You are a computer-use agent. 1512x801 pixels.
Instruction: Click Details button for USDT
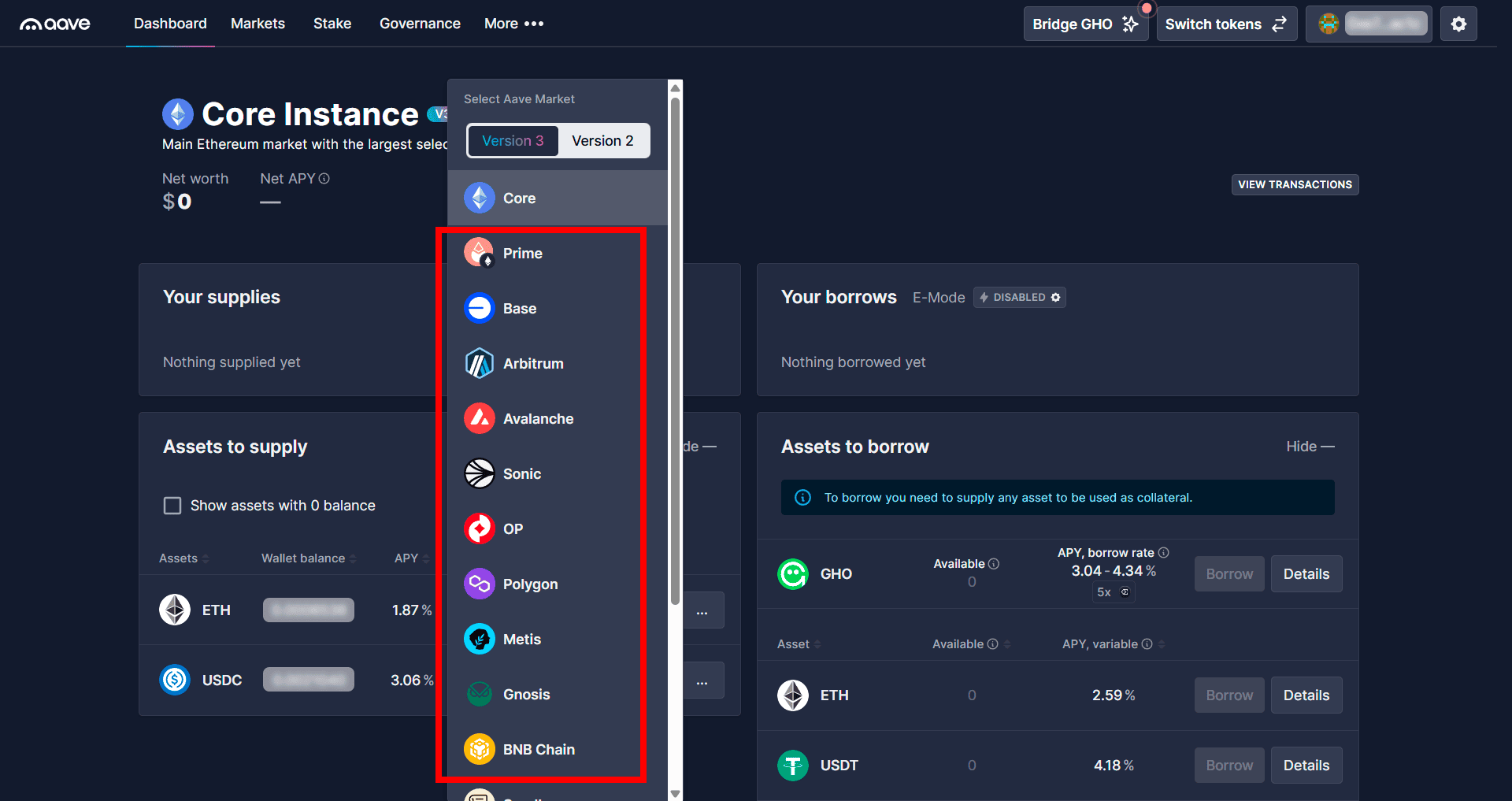click(1306, 766)
